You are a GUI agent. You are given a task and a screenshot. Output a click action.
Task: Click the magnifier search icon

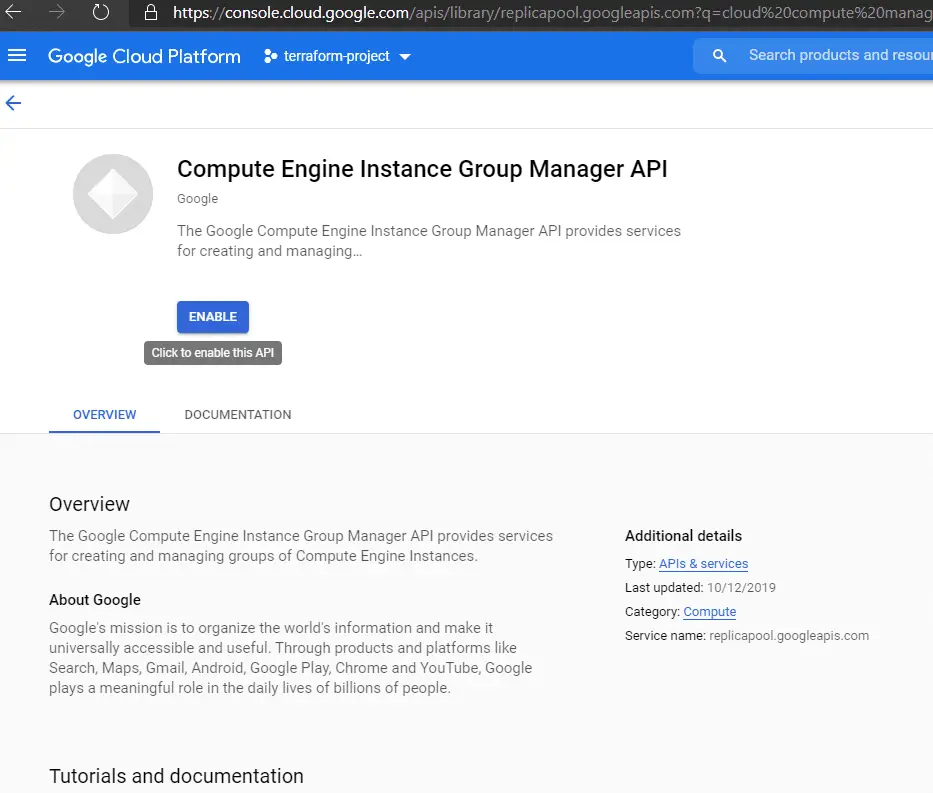[719, 56]
